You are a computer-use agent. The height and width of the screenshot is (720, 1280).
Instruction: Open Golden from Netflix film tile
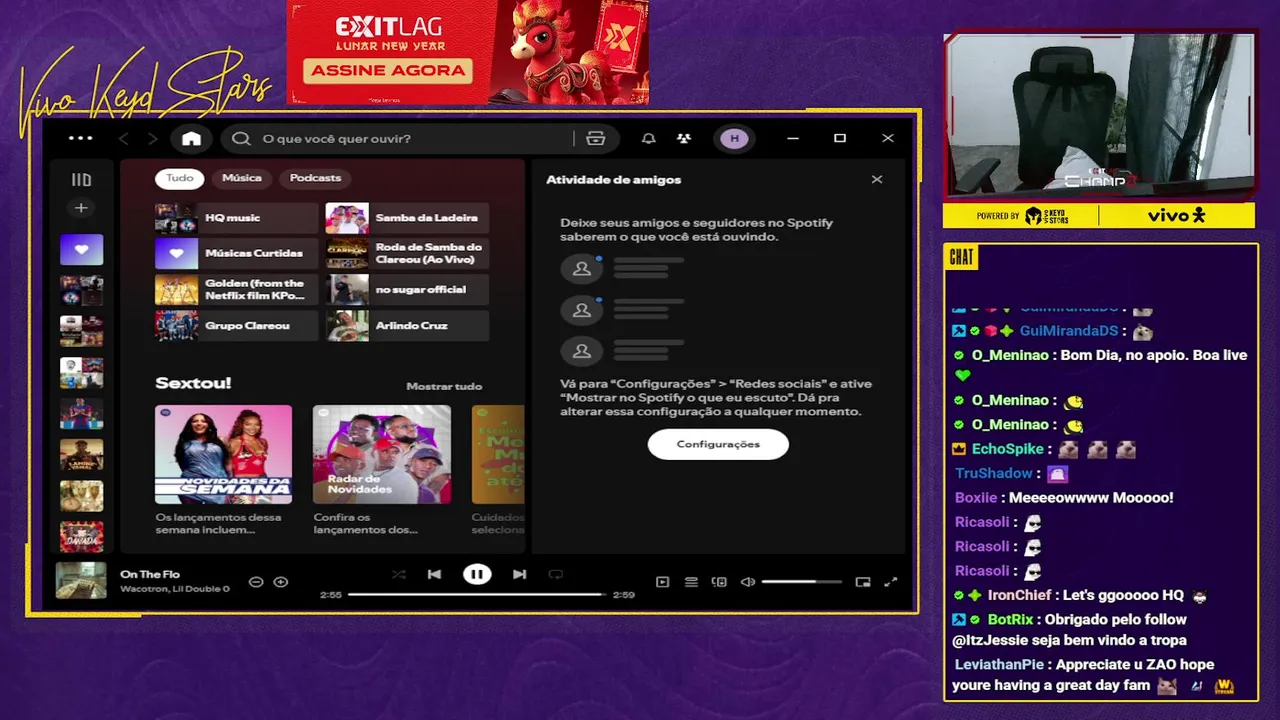[236, 290]
